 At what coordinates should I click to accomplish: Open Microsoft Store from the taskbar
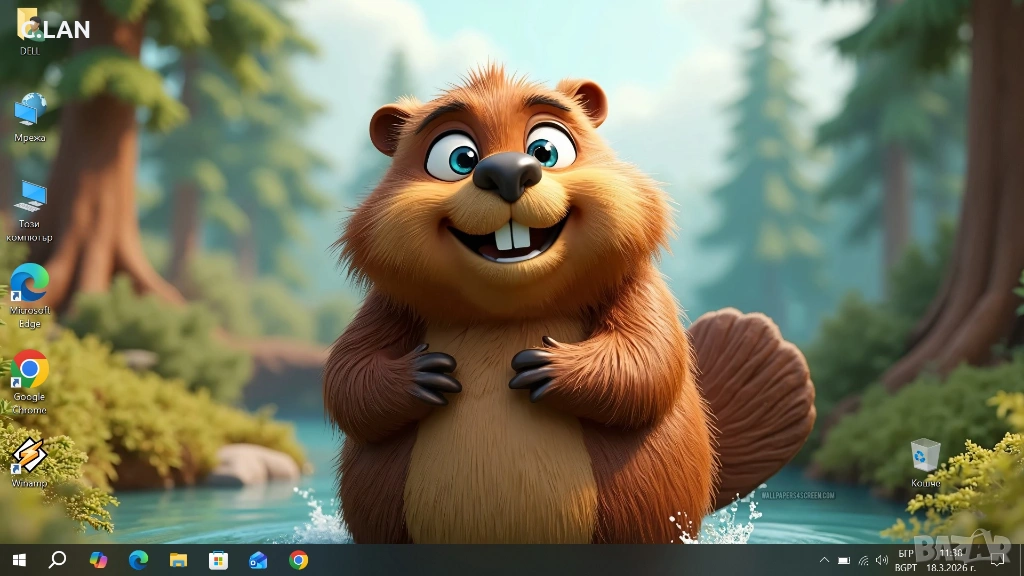(218, 560)
